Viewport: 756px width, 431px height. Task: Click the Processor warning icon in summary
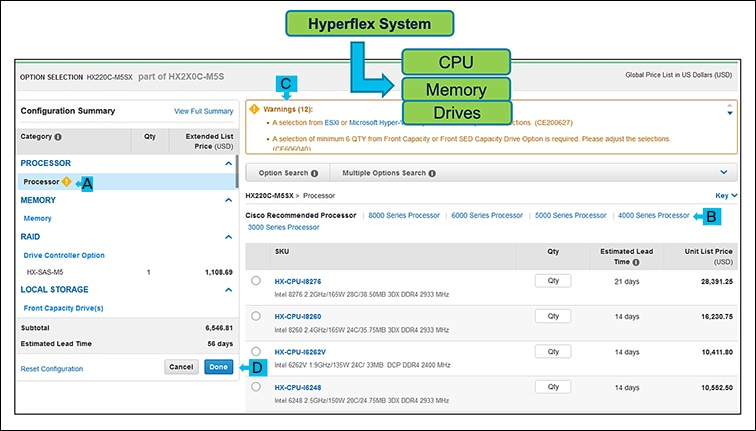pyautogui.click(x=66, y=182)
